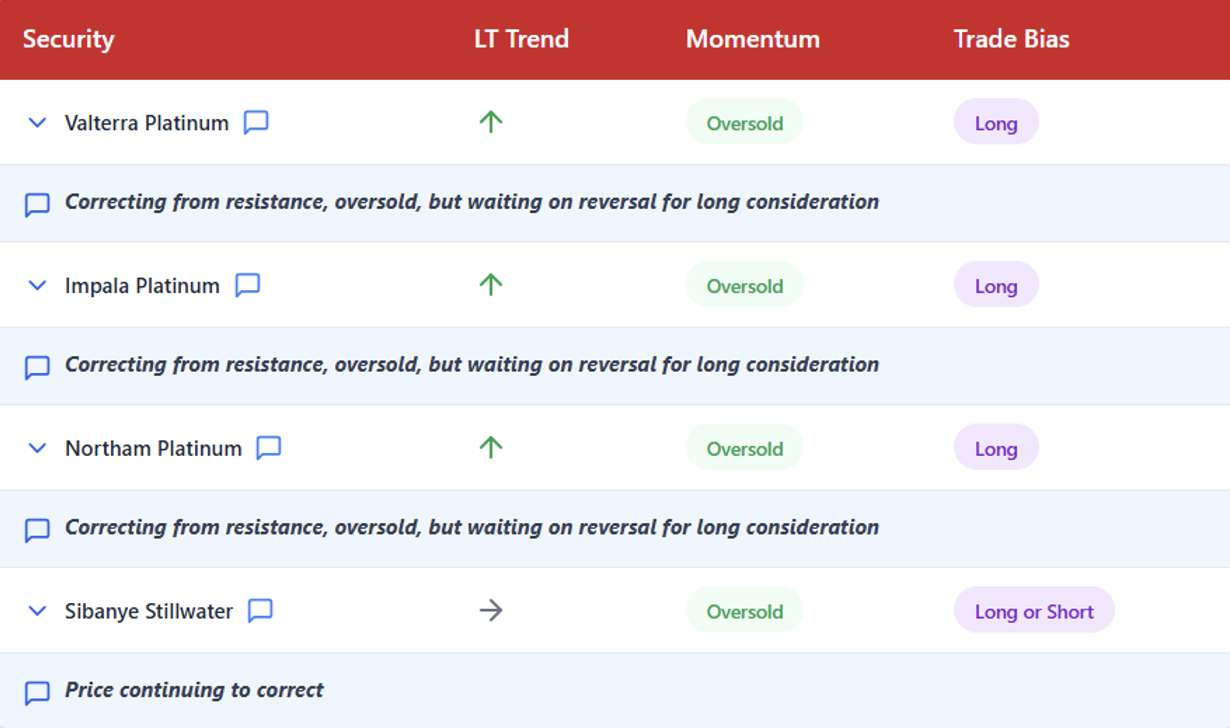Click comment icon beside Sibanye Stillwater
The width and height of the screenshot is (1230, 728).
[260, 610]
